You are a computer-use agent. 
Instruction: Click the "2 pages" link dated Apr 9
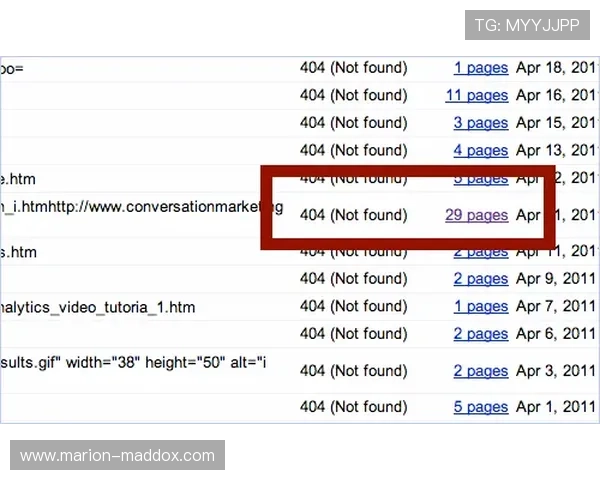pos(480,279)
